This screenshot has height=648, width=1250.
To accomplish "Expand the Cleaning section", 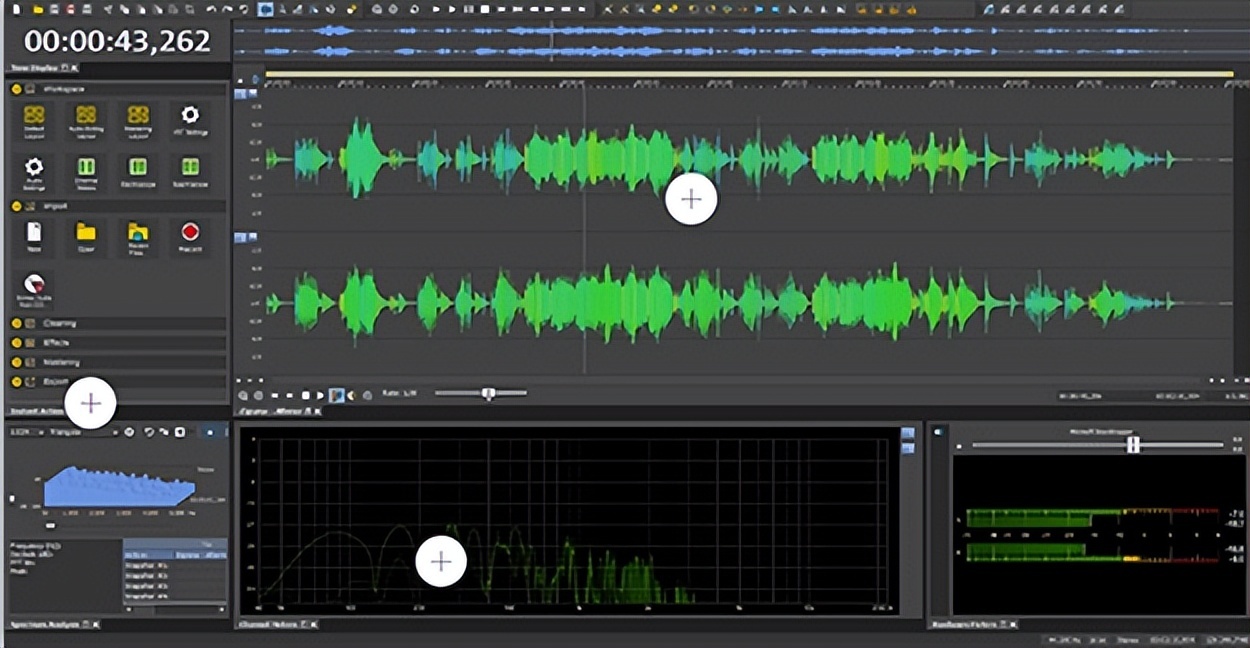I will [x=17, y=324].
